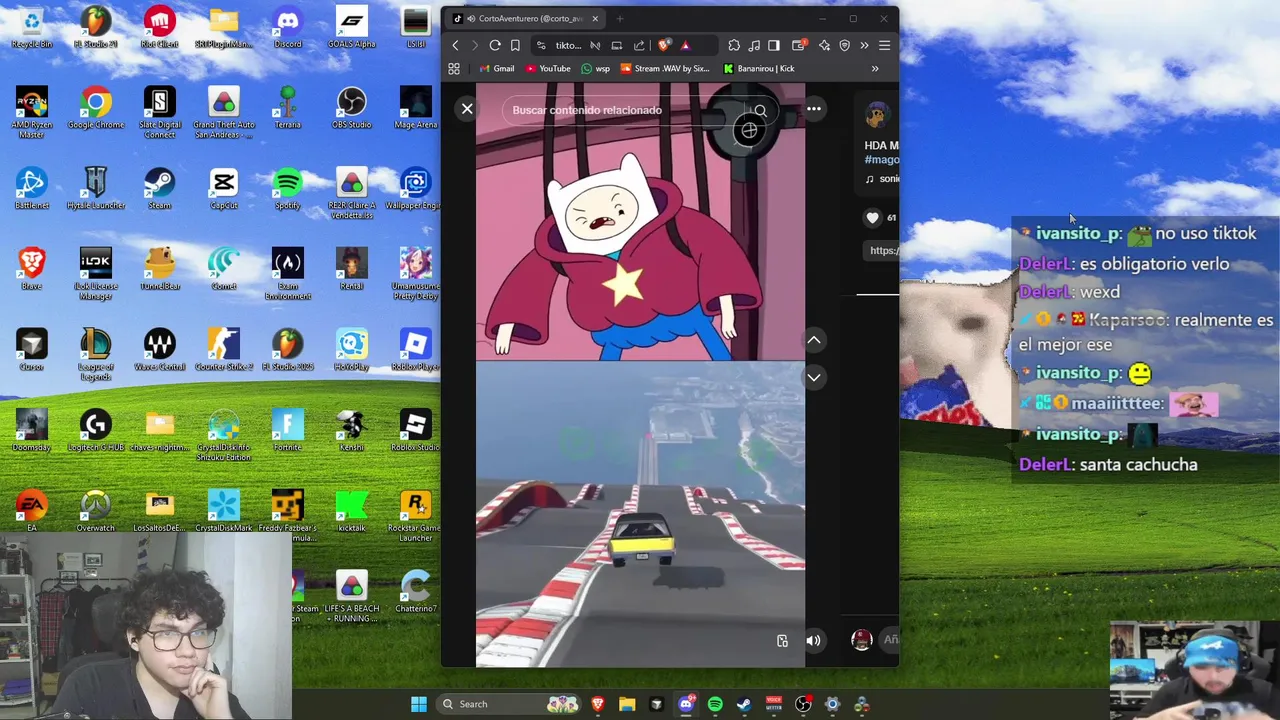Select the Battle.net desktop icon

tap(32, 189)
